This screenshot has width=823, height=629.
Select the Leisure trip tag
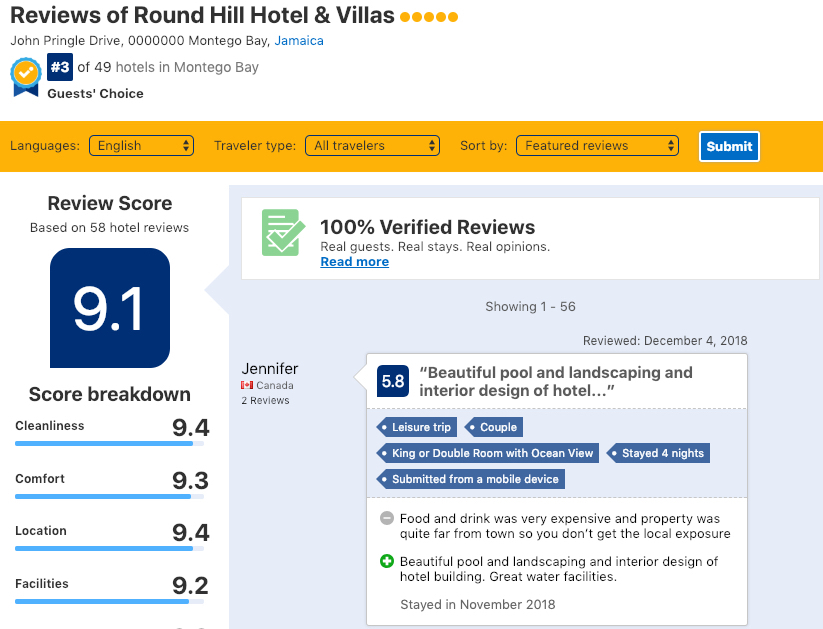tap(417, 427)
